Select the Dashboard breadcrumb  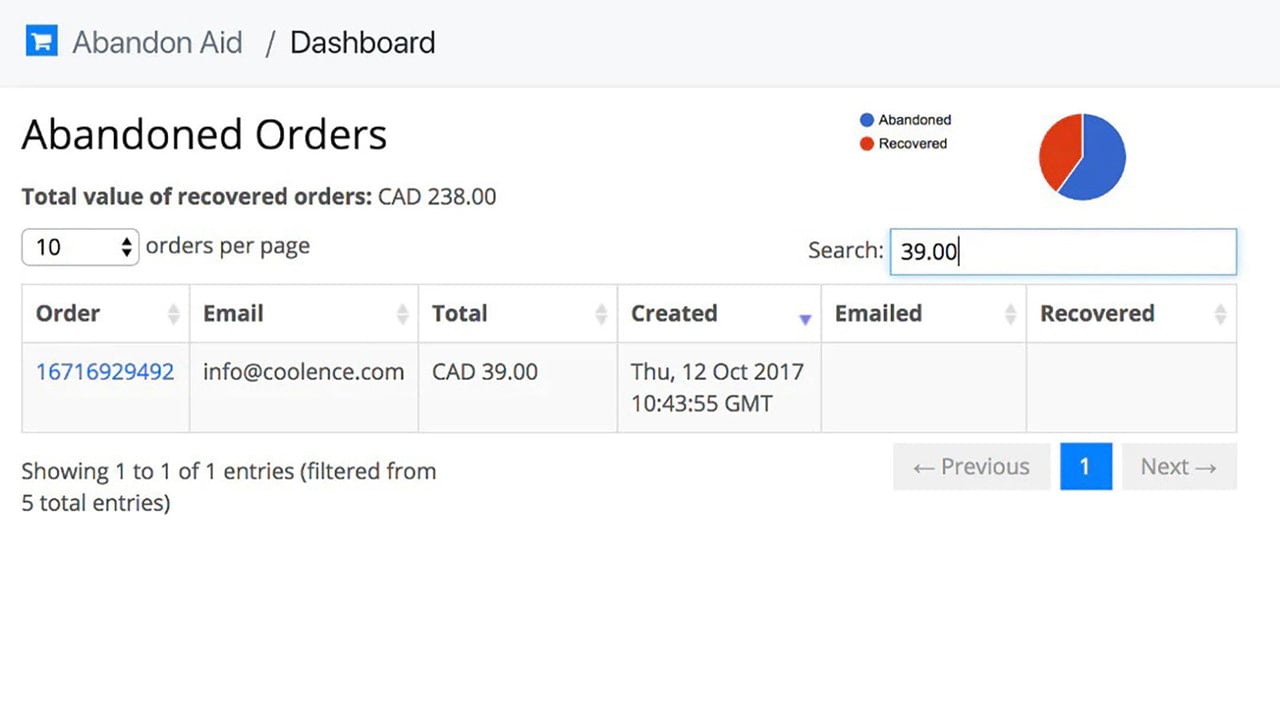click(x=363, y=43)
